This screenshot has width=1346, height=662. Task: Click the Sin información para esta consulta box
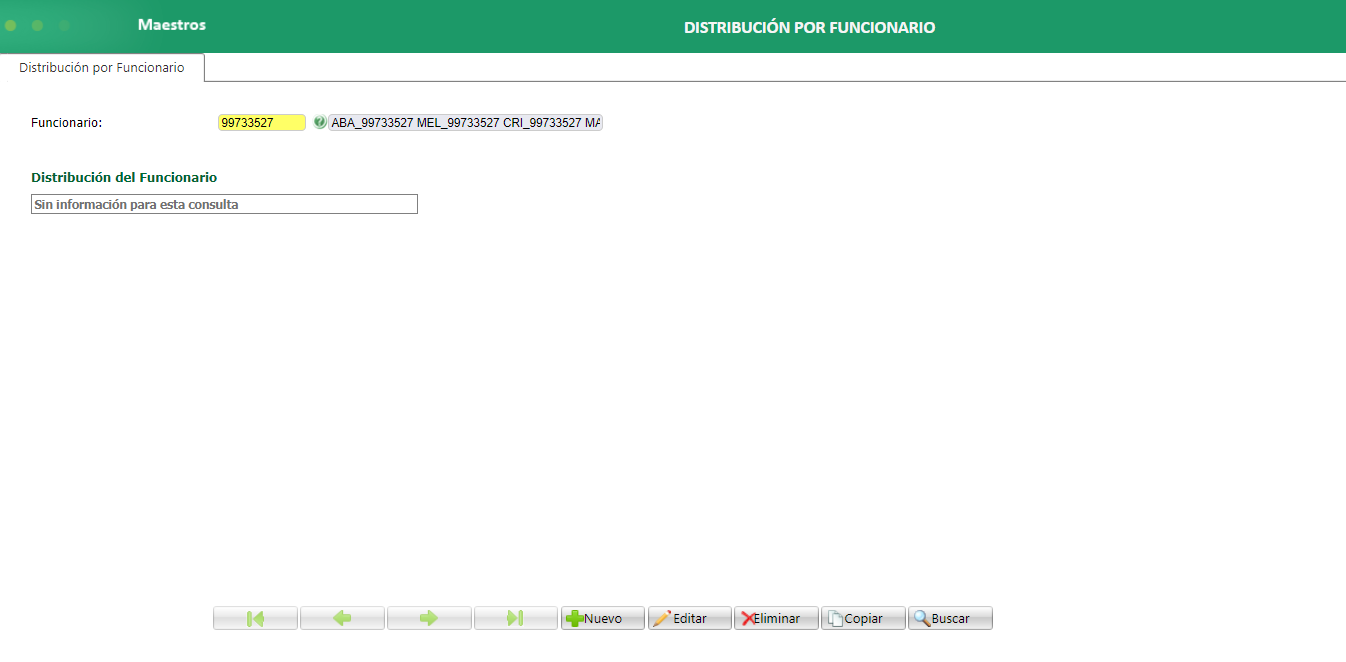tap(224, 203)
